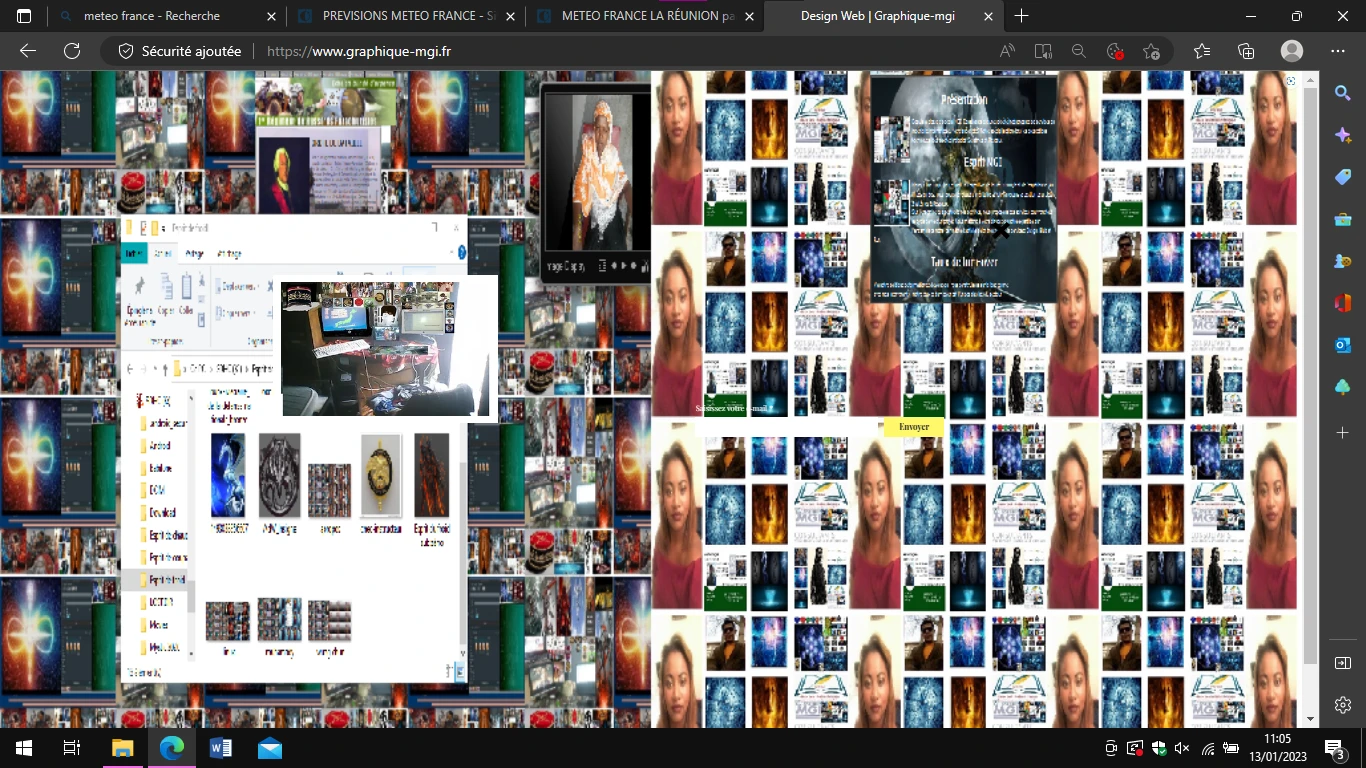
Task: Open the Outlook icon in sidebar
Action: [x=1342, y=345]
